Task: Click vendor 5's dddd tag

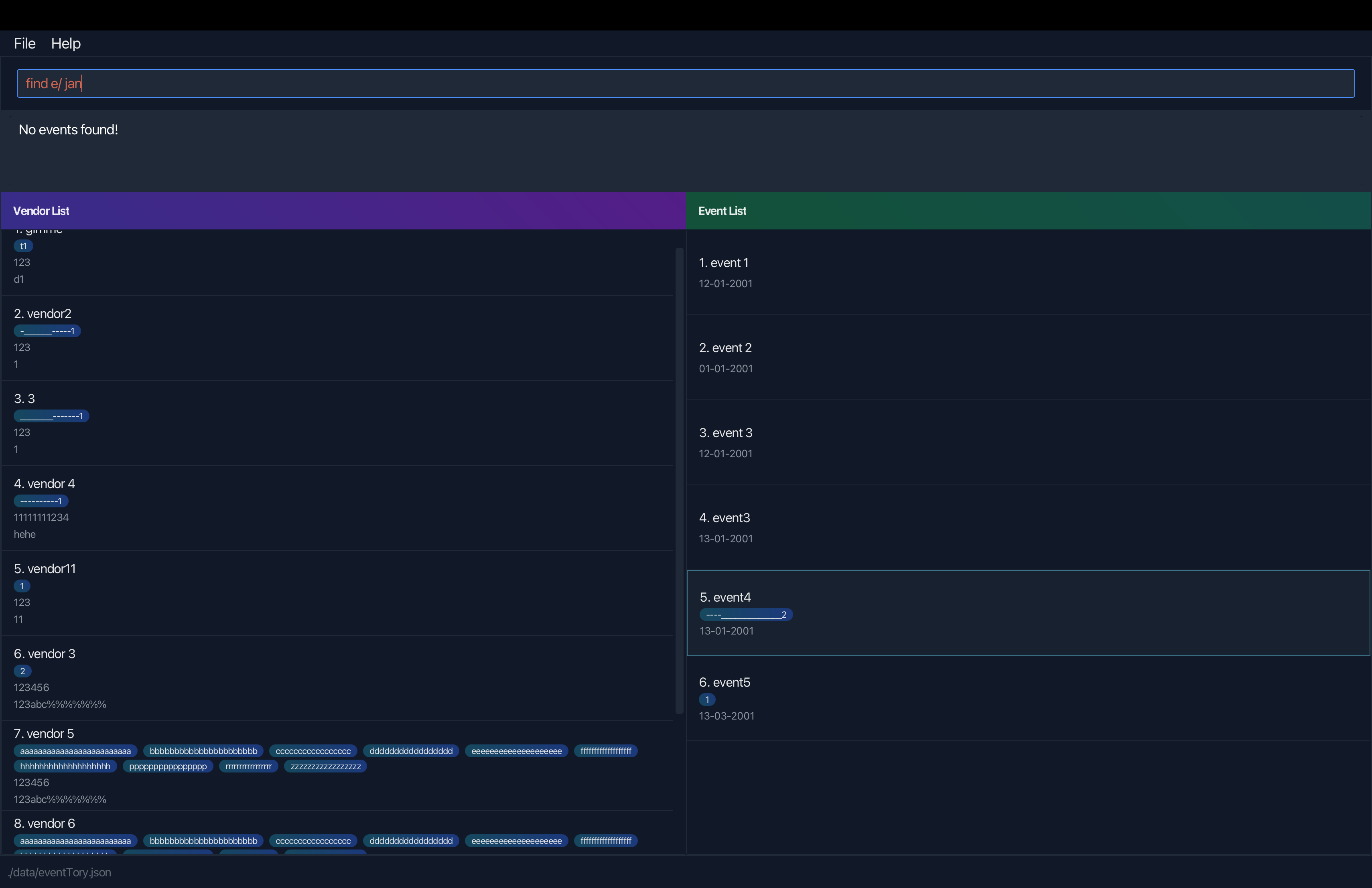Action: tap(411, 751)
